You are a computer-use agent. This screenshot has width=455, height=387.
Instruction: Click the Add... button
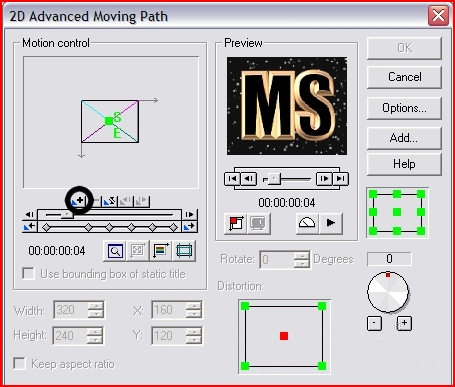(x=404, y=138)
